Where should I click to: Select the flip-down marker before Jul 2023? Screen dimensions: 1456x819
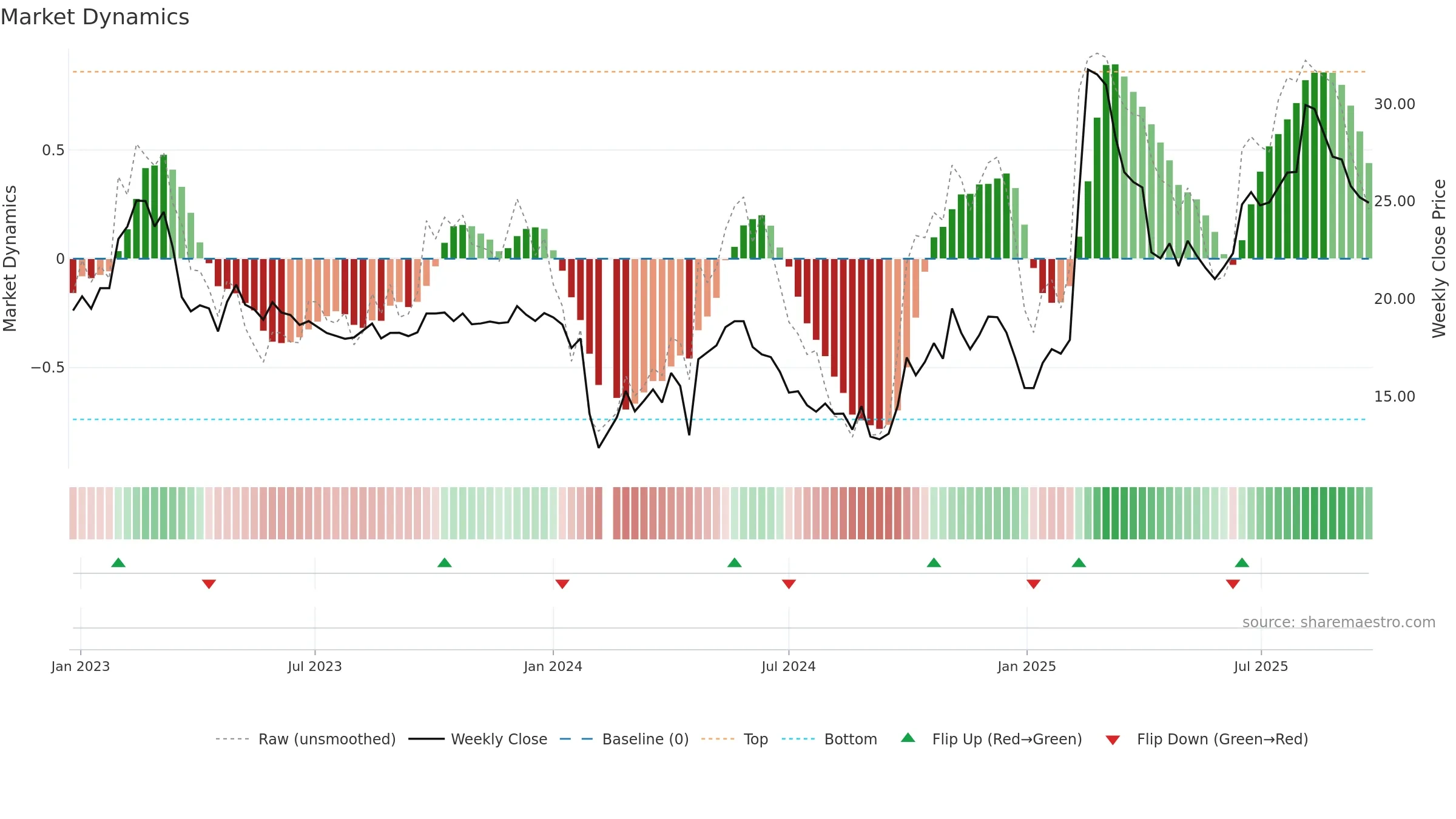pyautogui.click(x=209, y=584)
